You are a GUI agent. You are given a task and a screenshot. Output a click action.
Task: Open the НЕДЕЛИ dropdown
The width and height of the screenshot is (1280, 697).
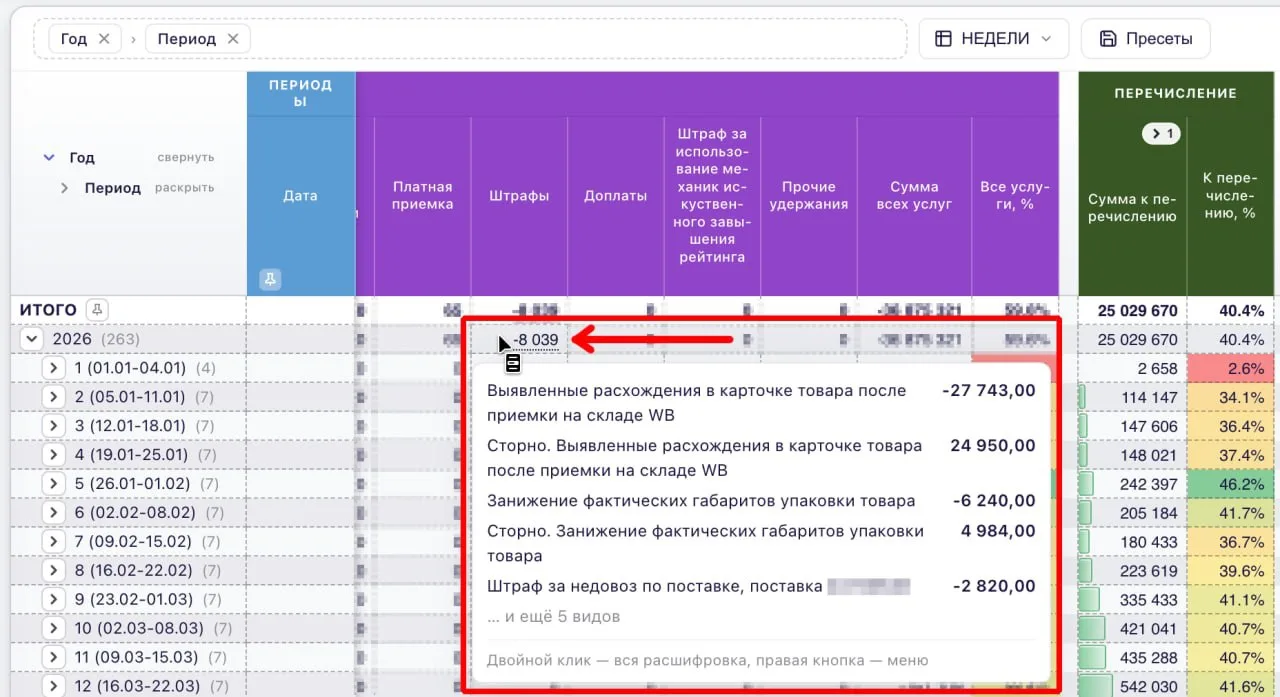[x=993, y=39]
